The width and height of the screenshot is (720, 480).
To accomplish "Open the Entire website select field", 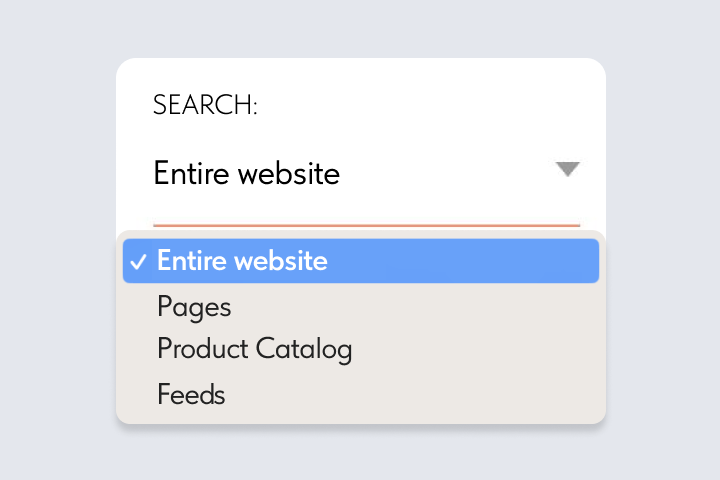I will [x=366, y=174].
